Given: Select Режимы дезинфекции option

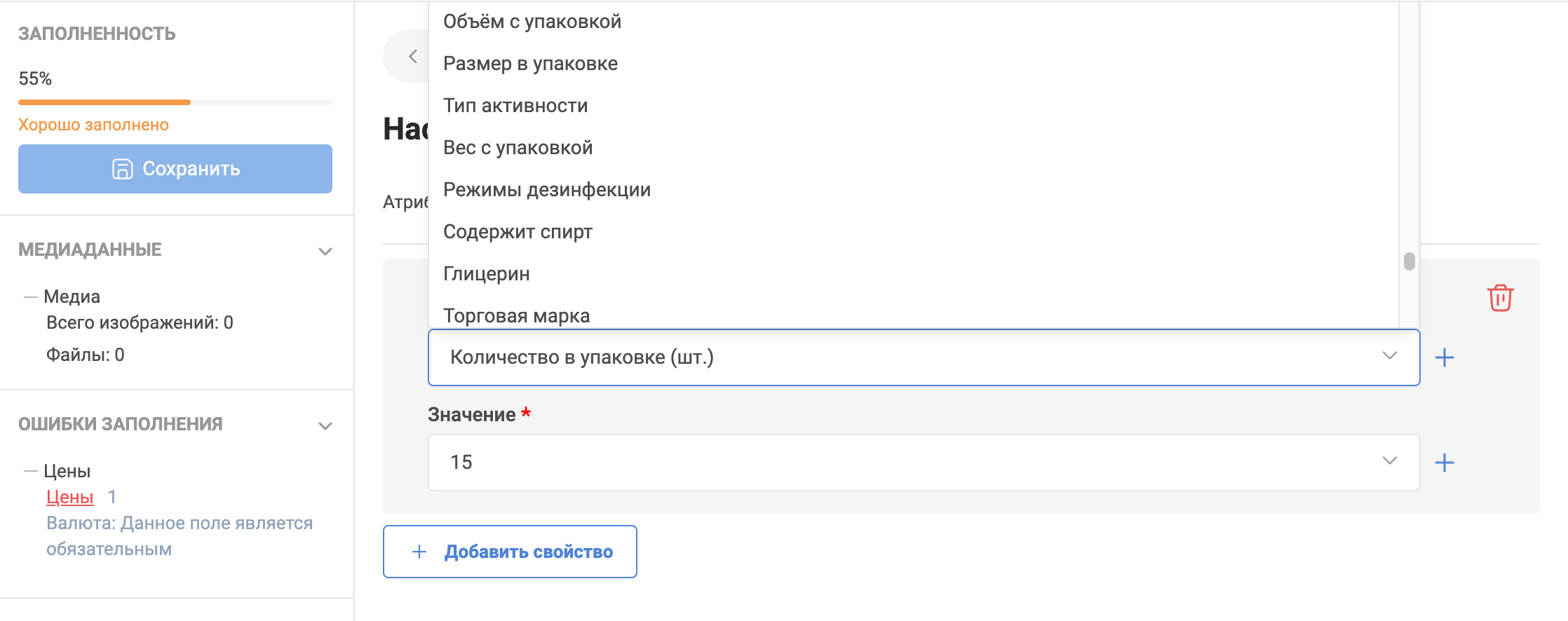Looking at the screenshot, I should click(x=547, y=190).
